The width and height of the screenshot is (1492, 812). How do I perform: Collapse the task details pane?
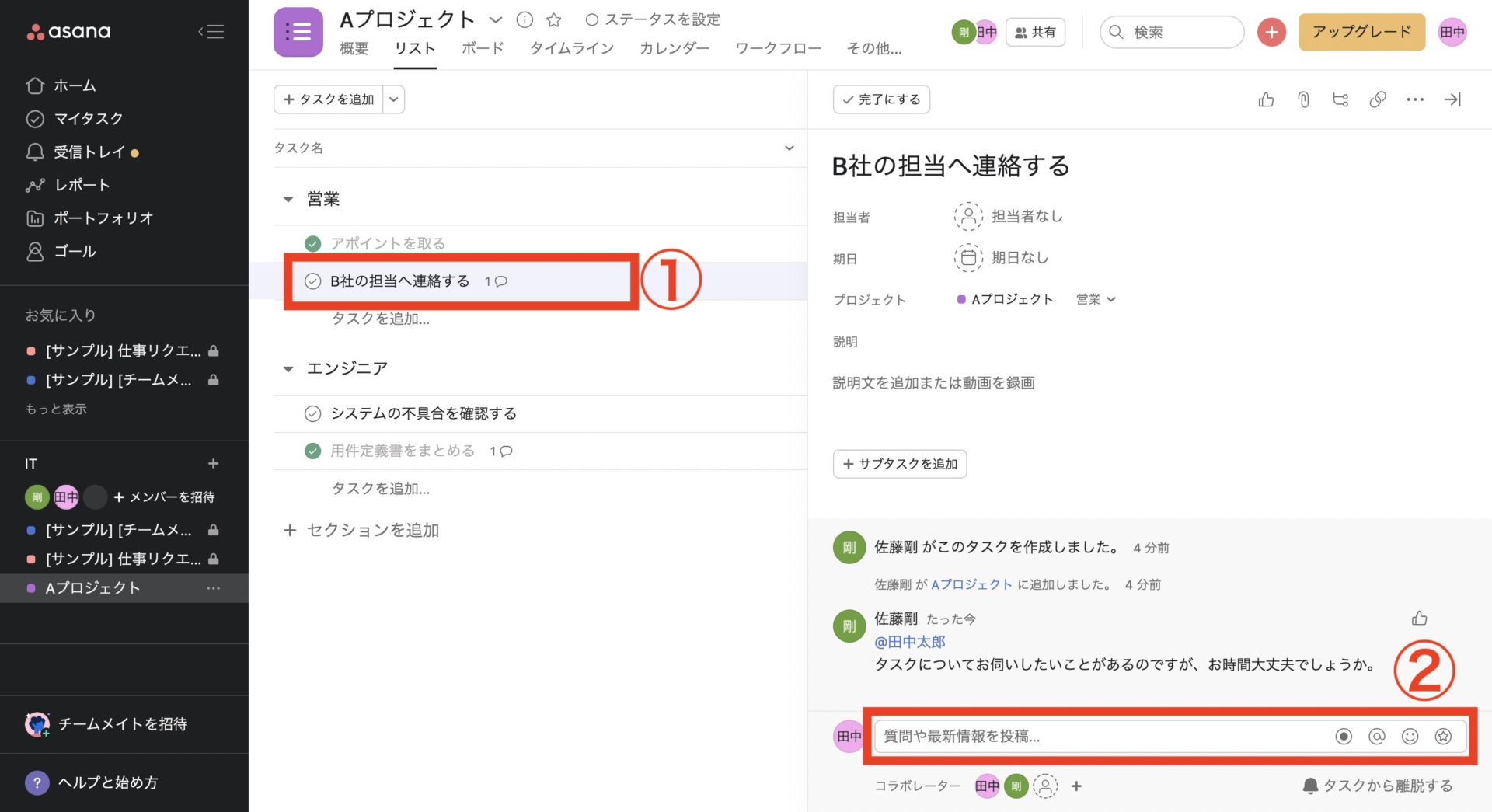click(x=1452, y=99)
